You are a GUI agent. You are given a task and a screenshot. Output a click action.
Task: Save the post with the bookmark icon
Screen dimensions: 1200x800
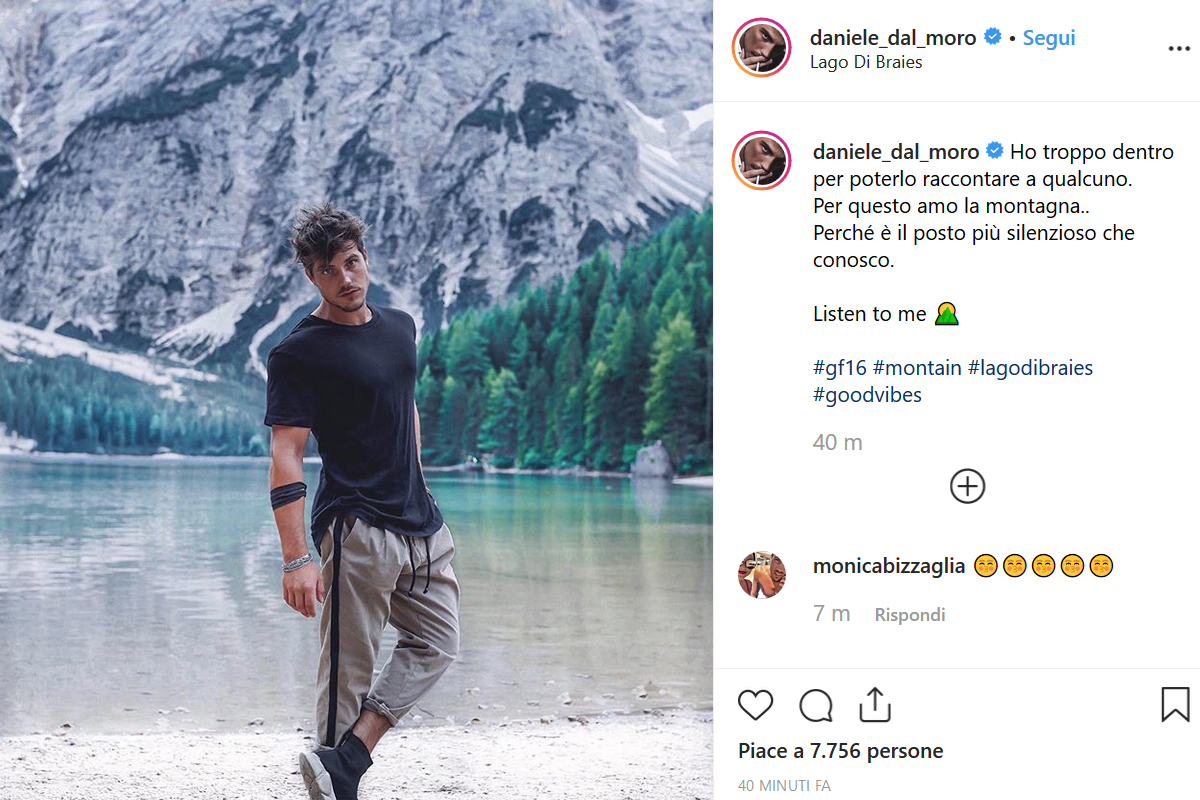pos(1177,705)
